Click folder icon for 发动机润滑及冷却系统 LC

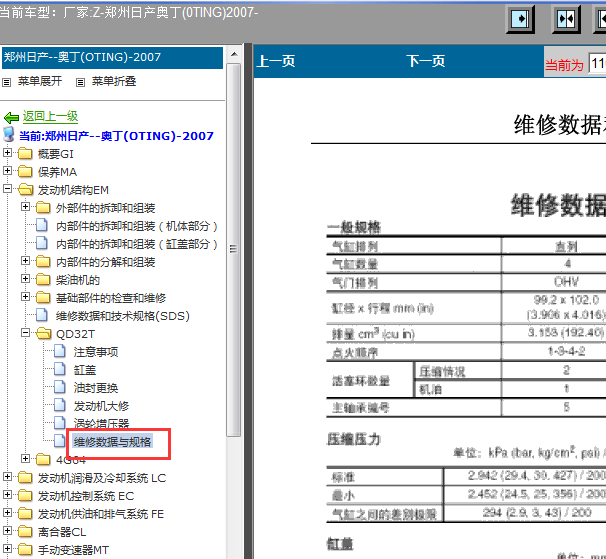25,477
